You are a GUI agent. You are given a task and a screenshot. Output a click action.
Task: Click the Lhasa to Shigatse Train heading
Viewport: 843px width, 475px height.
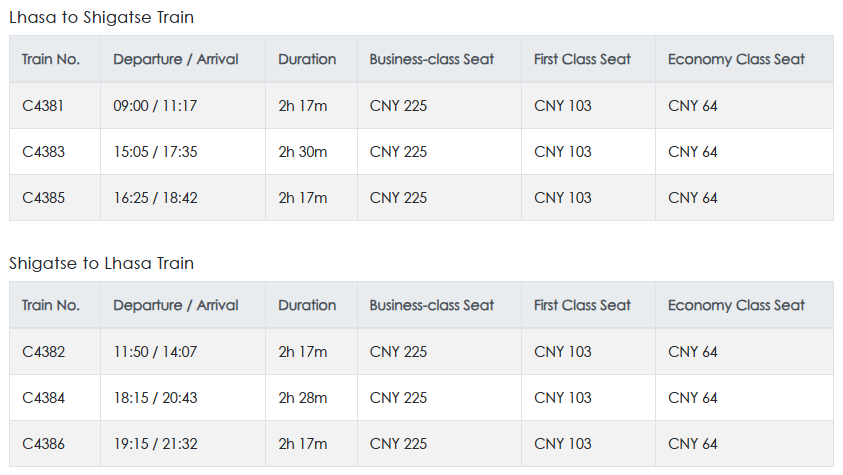[x=102, y=17]
